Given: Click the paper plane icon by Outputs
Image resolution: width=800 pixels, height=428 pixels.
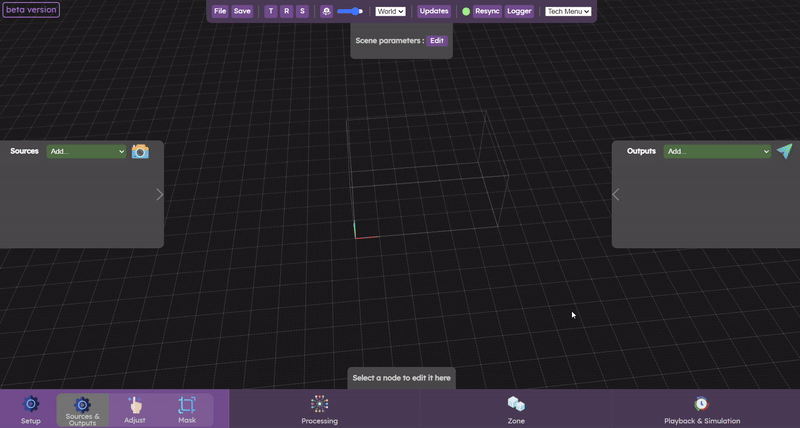Looking at the screenshot, I should tap(785, 151).
